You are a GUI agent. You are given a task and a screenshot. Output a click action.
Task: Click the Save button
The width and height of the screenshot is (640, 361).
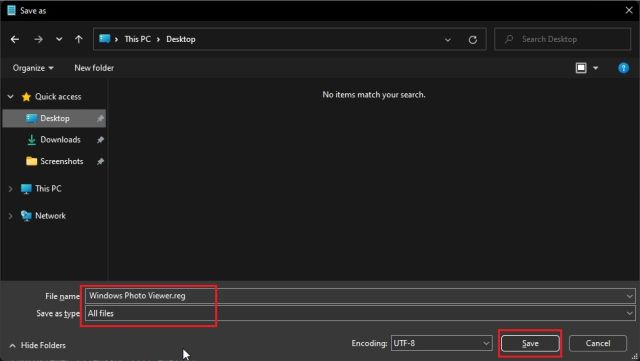tap(530, 343)
